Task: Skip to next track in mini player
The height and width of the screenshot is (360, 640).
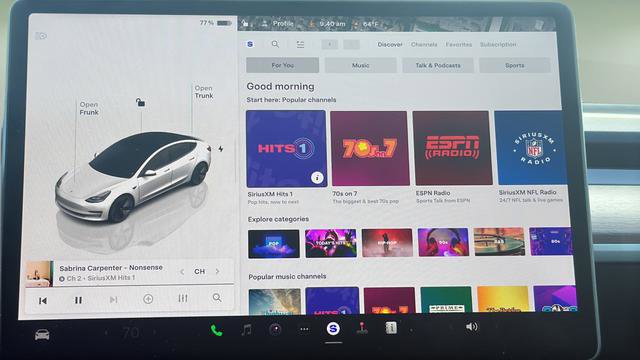Action: [x=113, y=300]
